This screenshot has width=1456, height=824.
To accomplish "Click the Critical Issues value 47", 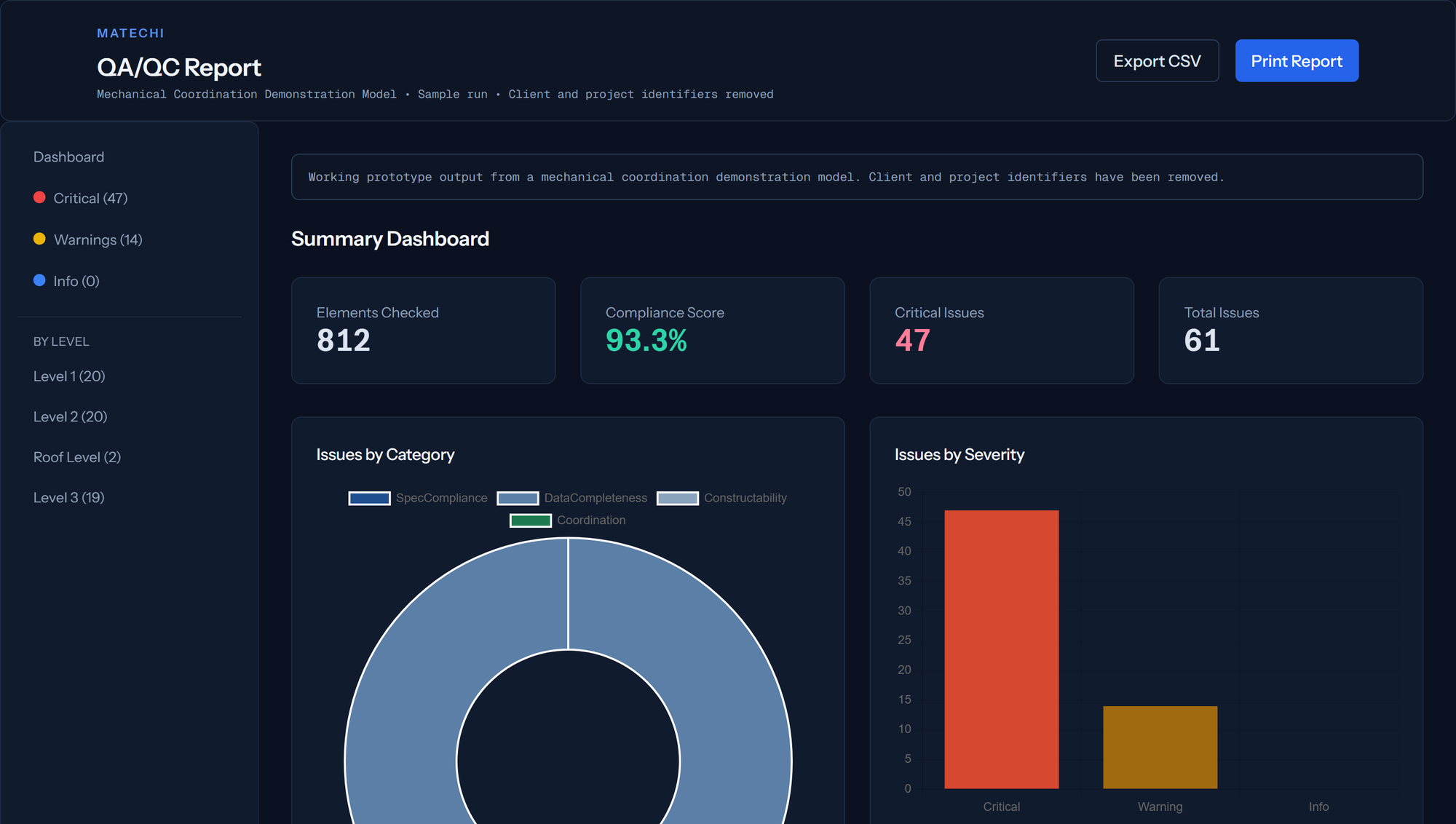I will (x=913, y=341).
